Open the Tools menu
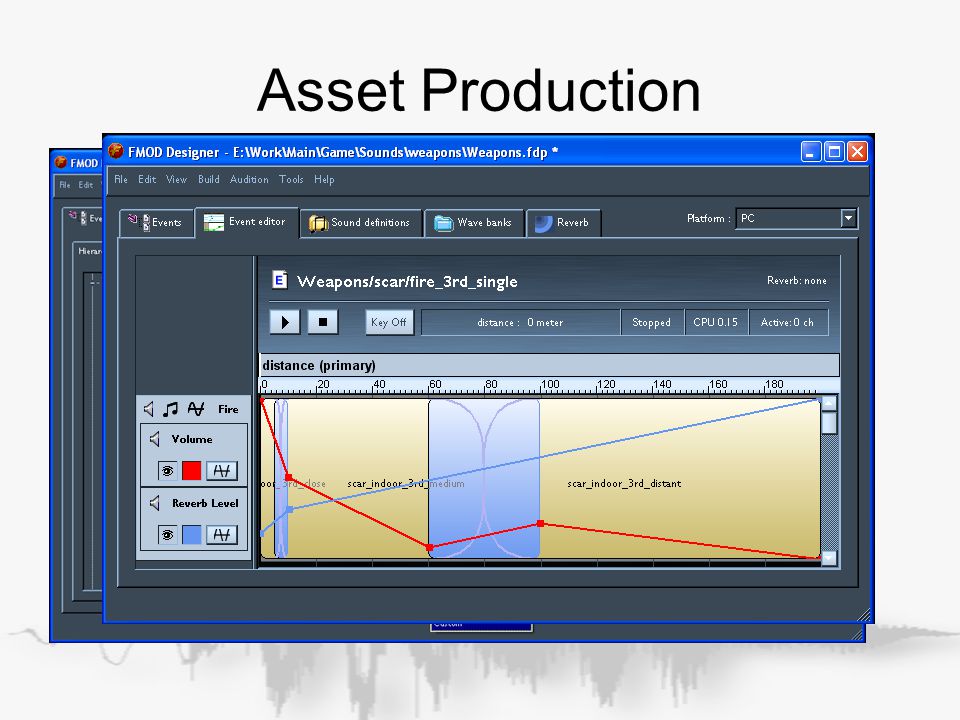The image size is (960, 720). [x=291, y=179]
